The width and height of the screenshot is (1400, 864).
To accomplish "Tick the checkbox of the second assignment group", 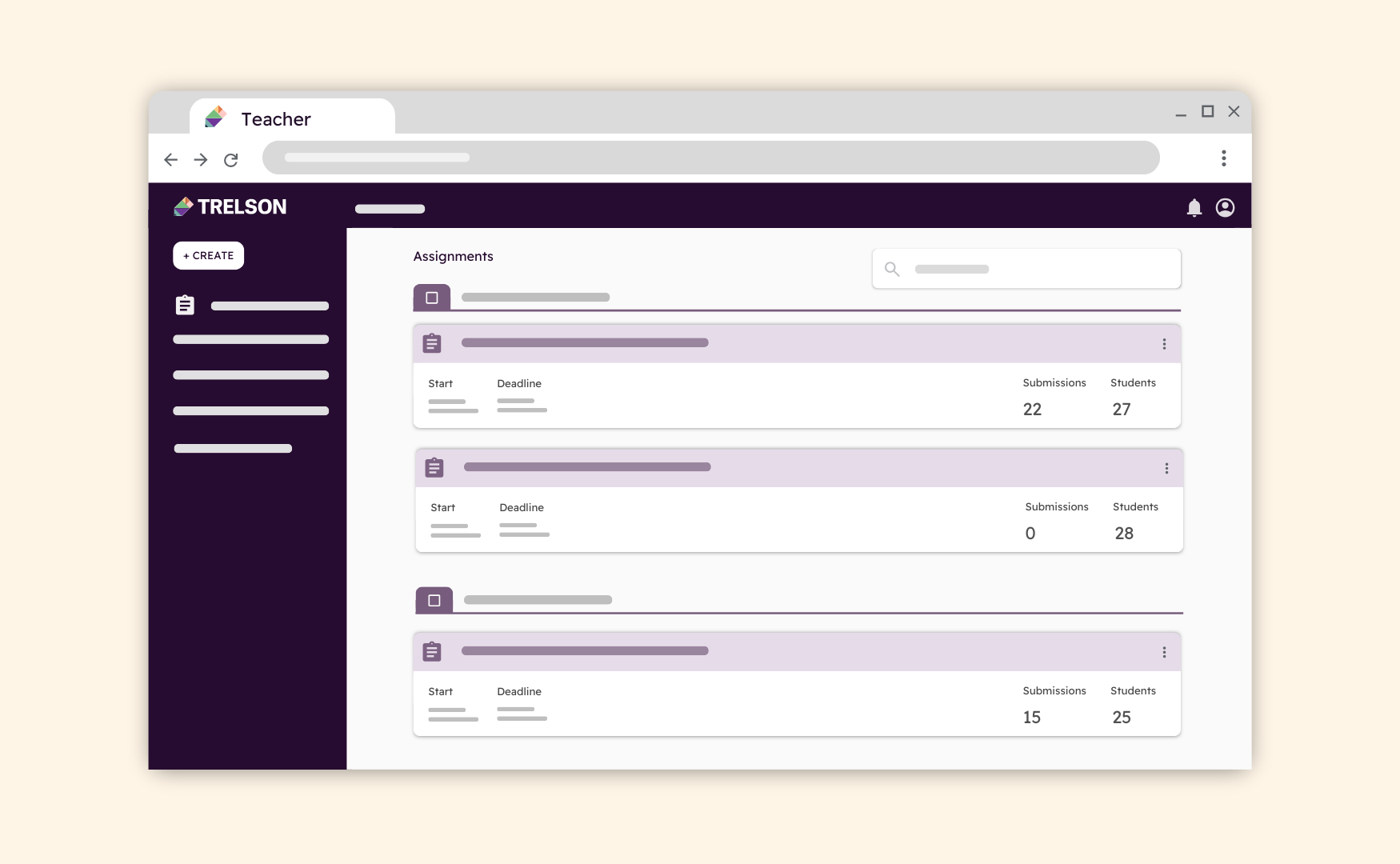I will [434, 600].
